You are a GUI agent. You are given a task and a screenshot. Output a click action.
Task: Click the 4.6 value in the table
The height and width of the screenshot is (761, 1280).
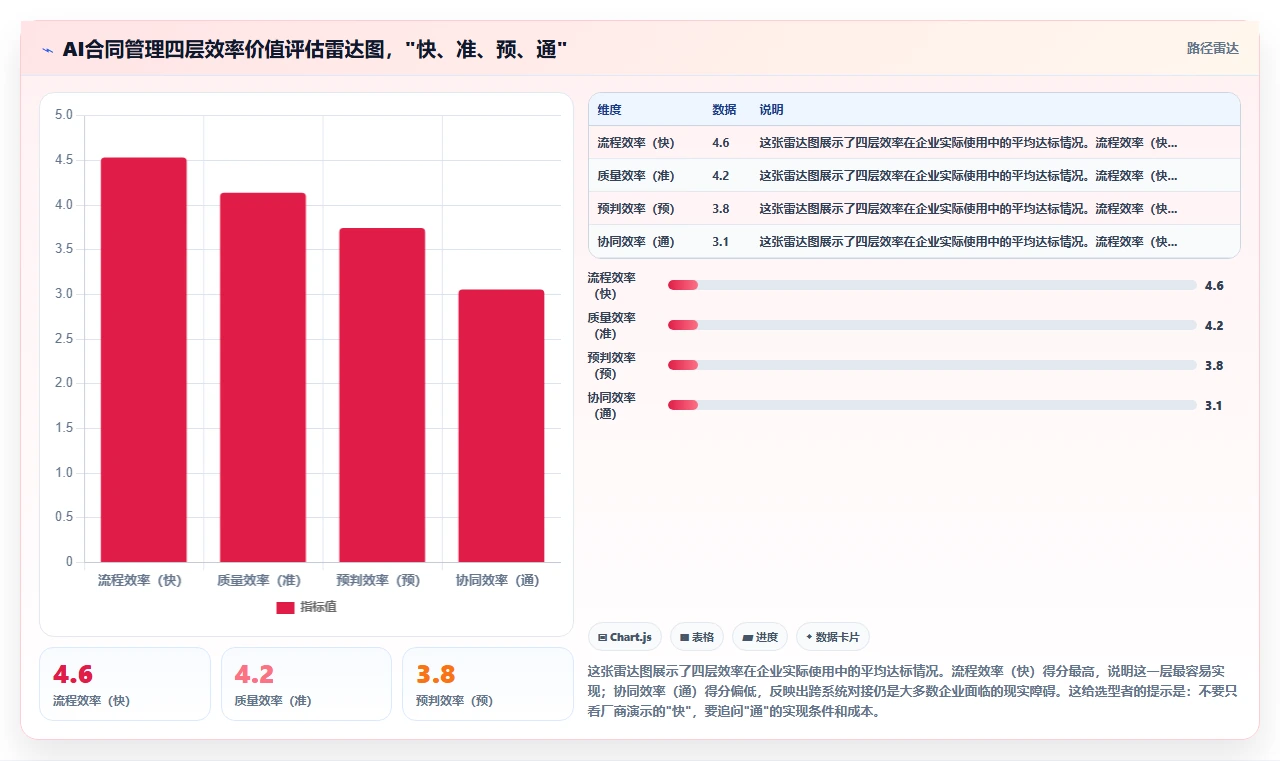pos(721,143)
